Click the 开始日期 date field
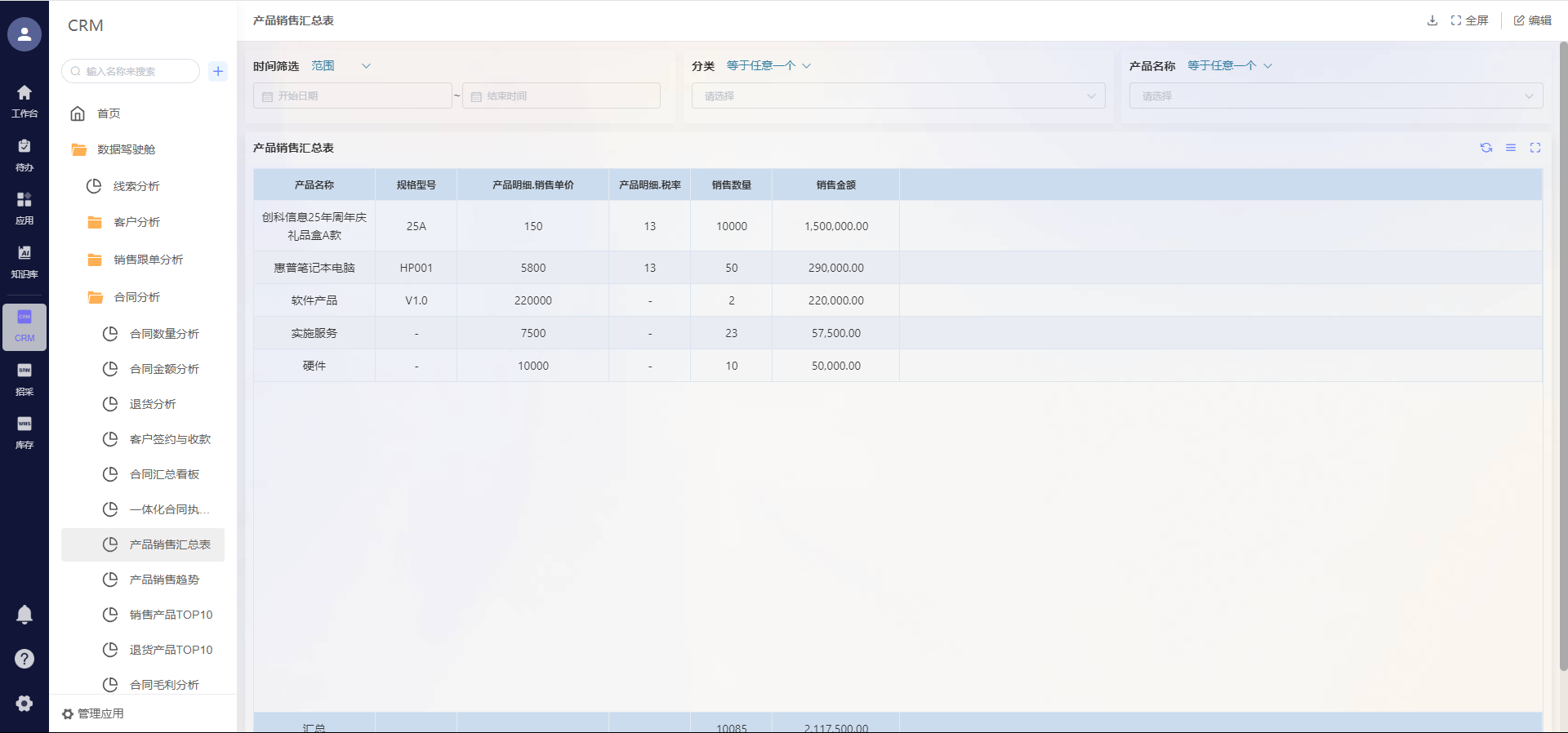The width and height of the screenshot is (1568, 733). 353,96
